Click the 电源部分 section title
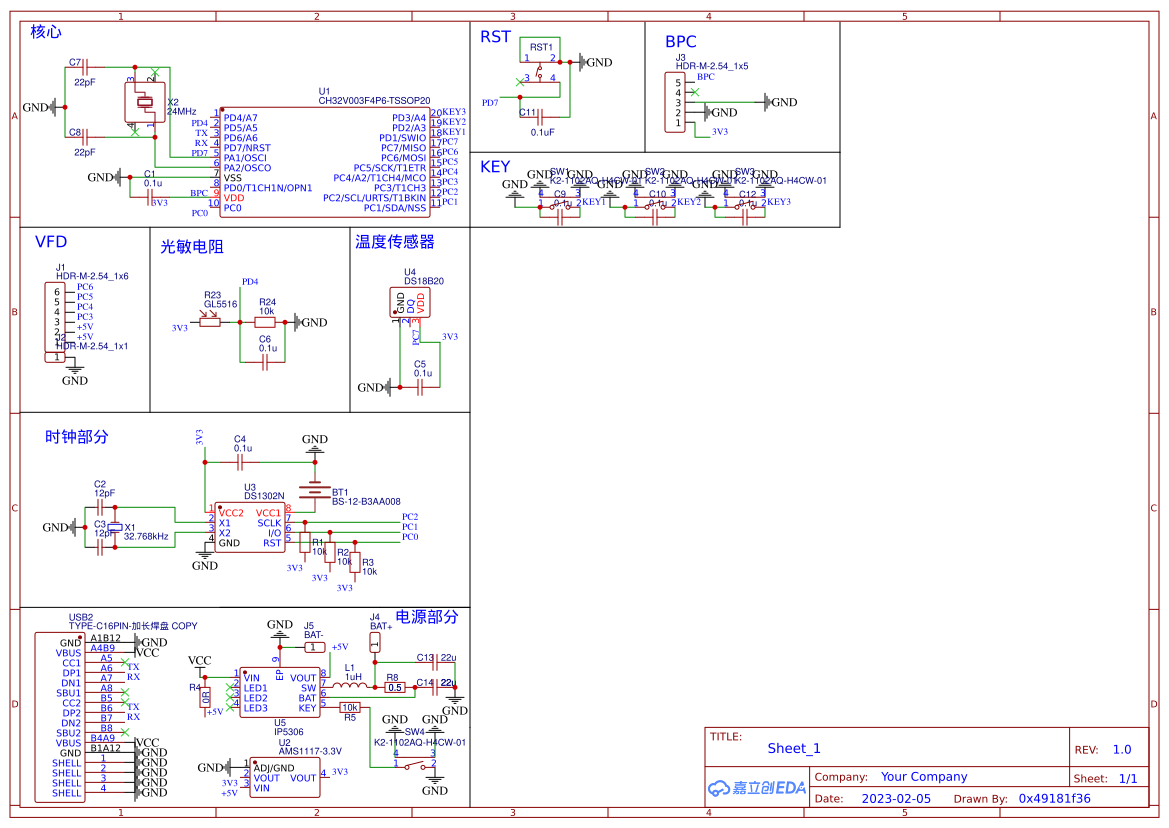Viewport: 1169px width, 828px height. tap(426, 617)
